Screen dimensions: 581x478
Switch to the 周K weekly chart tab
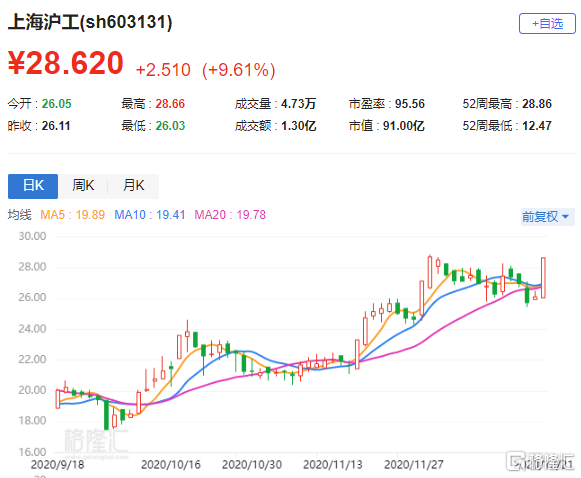[83, 186]
